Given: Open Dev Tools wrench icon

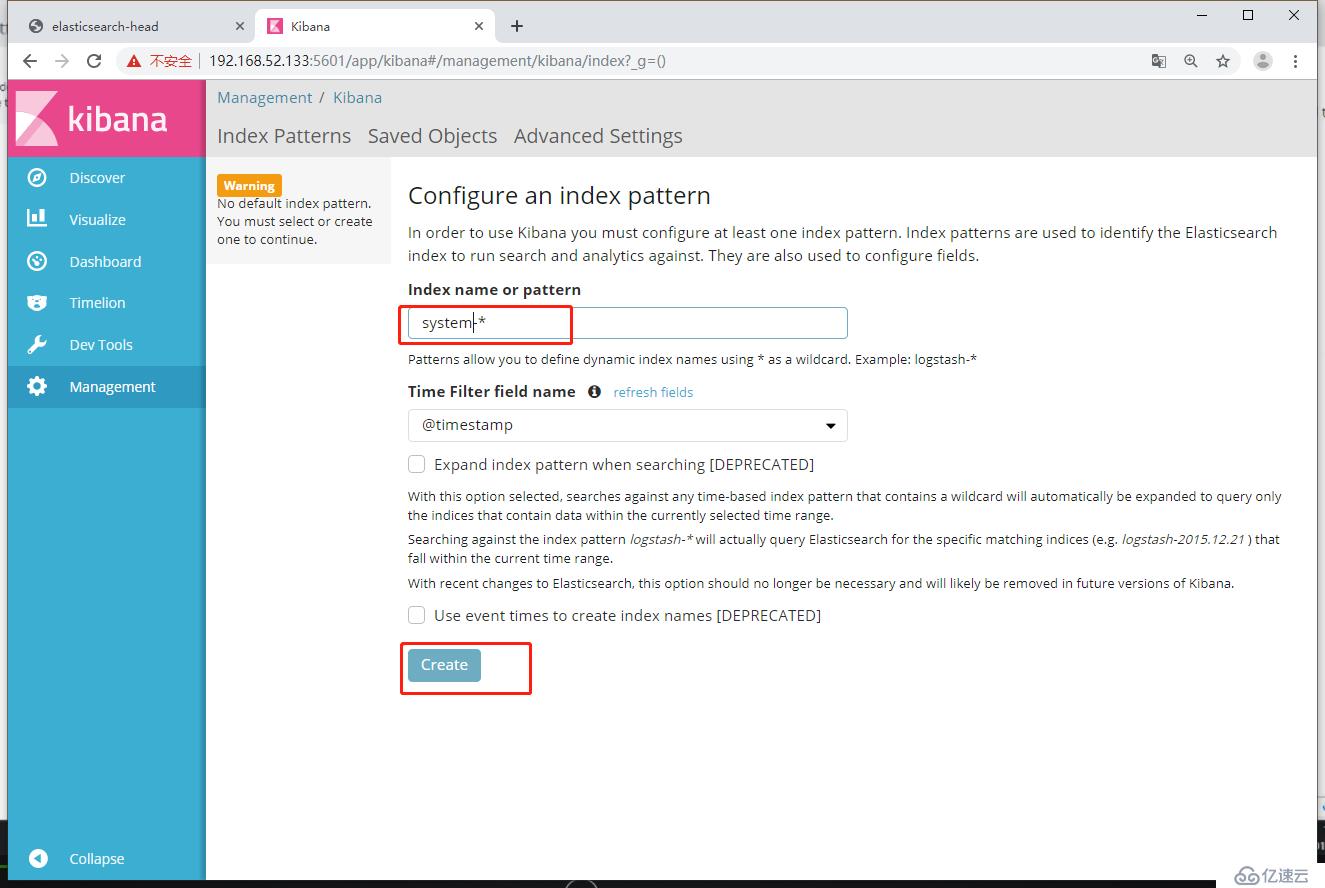Looking at the screenshot, I should tap(37, 345).
